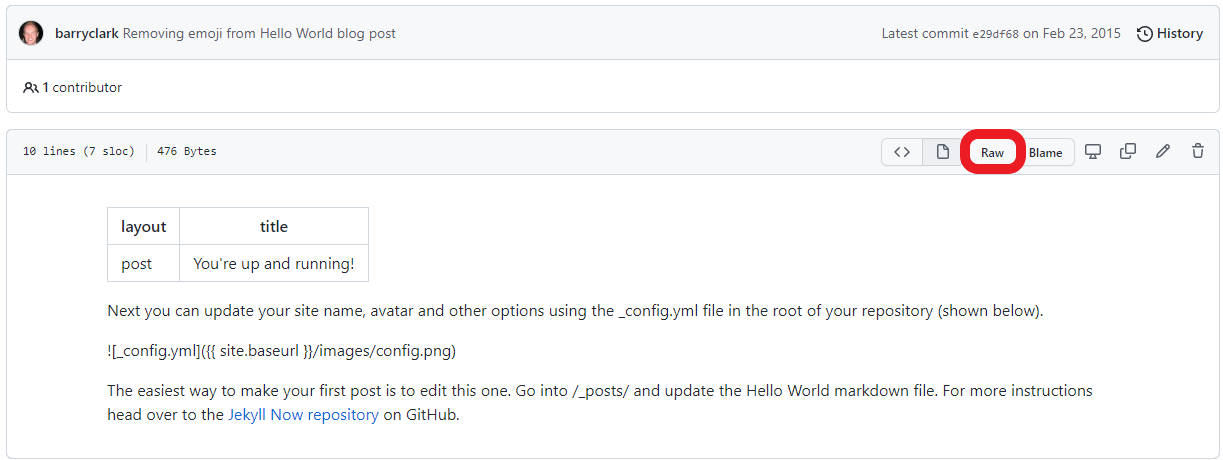
Task: Switch to rendered file view
Action: click(x=942, y=152)
